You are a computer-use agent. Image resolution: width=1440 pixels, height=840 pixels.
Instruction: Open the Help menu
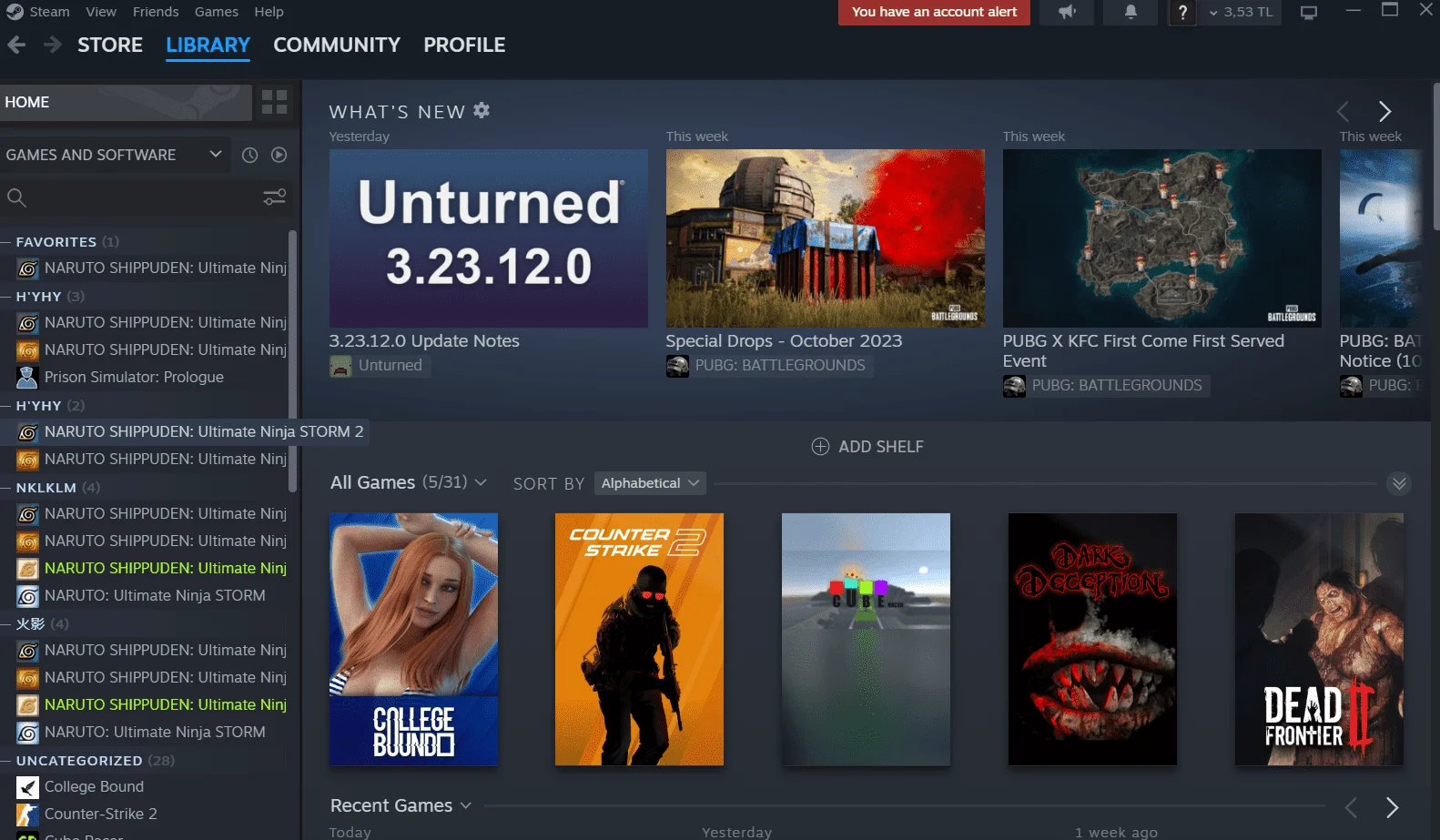pos(269,12)
